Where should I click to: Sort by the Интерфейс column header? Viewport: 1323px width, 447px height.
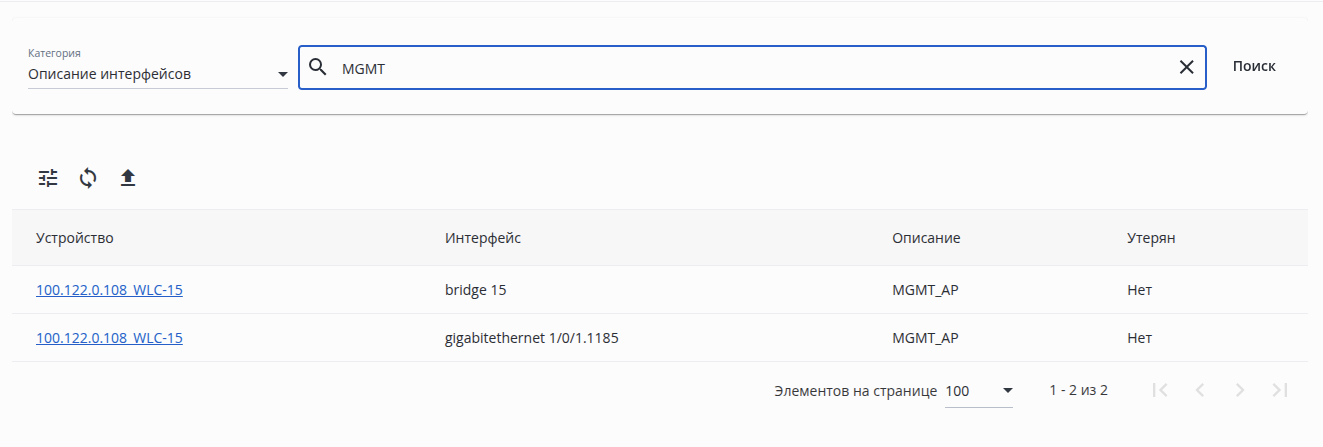click(483, 238)
